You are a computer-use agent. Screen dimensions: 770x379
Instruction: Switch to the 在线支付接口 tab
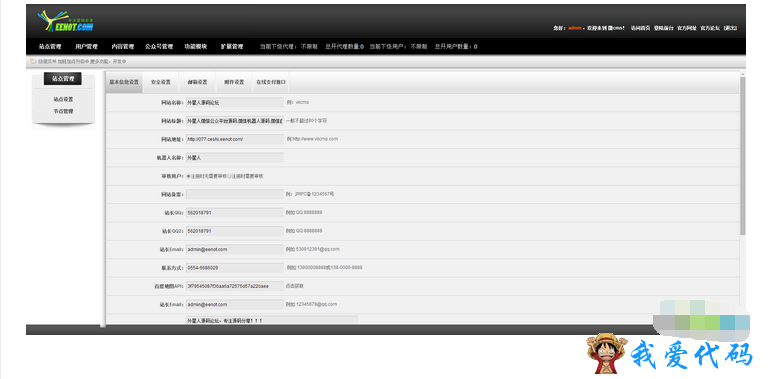[271, 82]
